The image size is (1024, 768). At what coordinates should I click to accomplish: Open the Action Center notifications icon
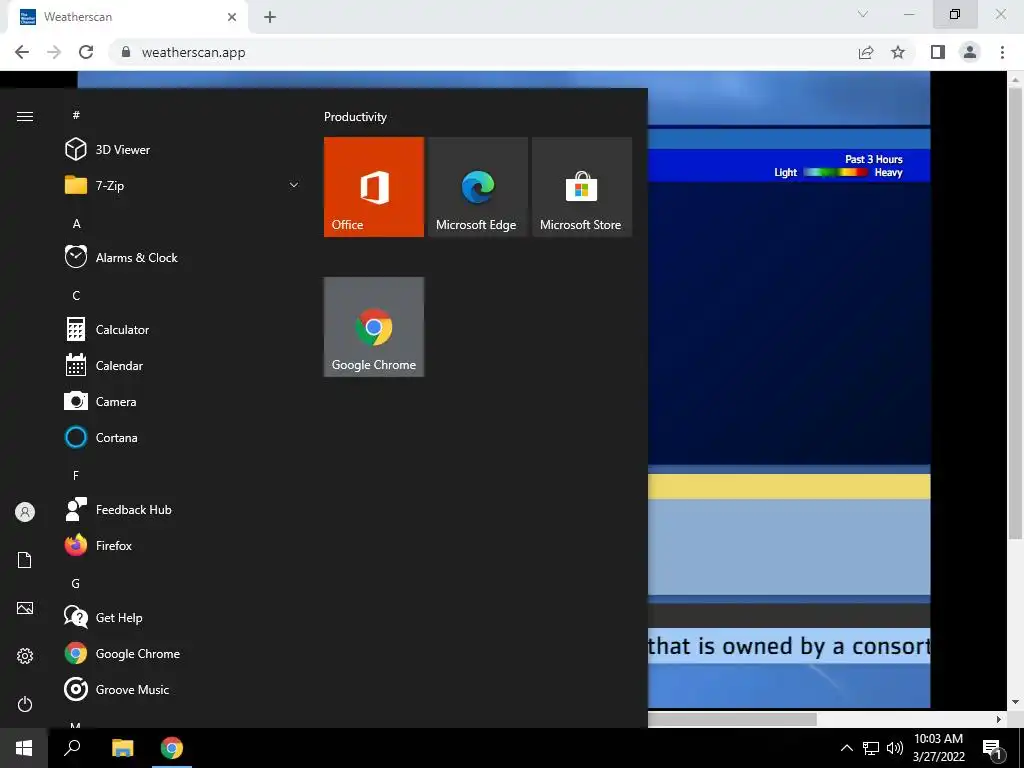pyautogui.click(x=992, y=748)
